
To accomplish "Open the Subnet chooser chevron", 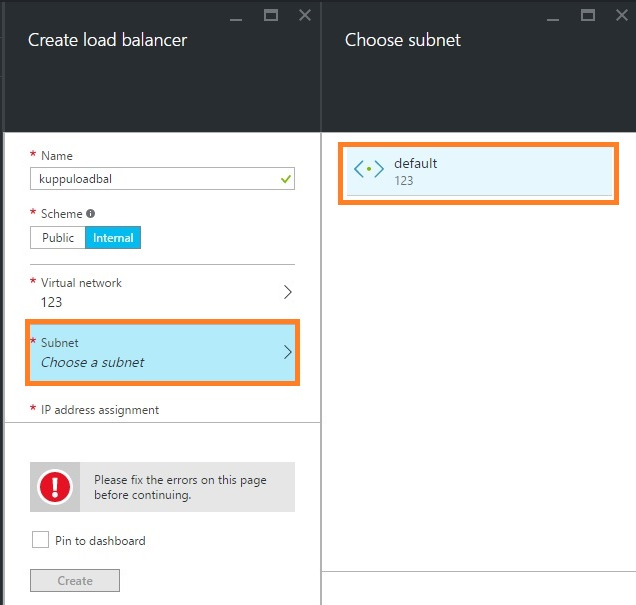I will point(288,352).
